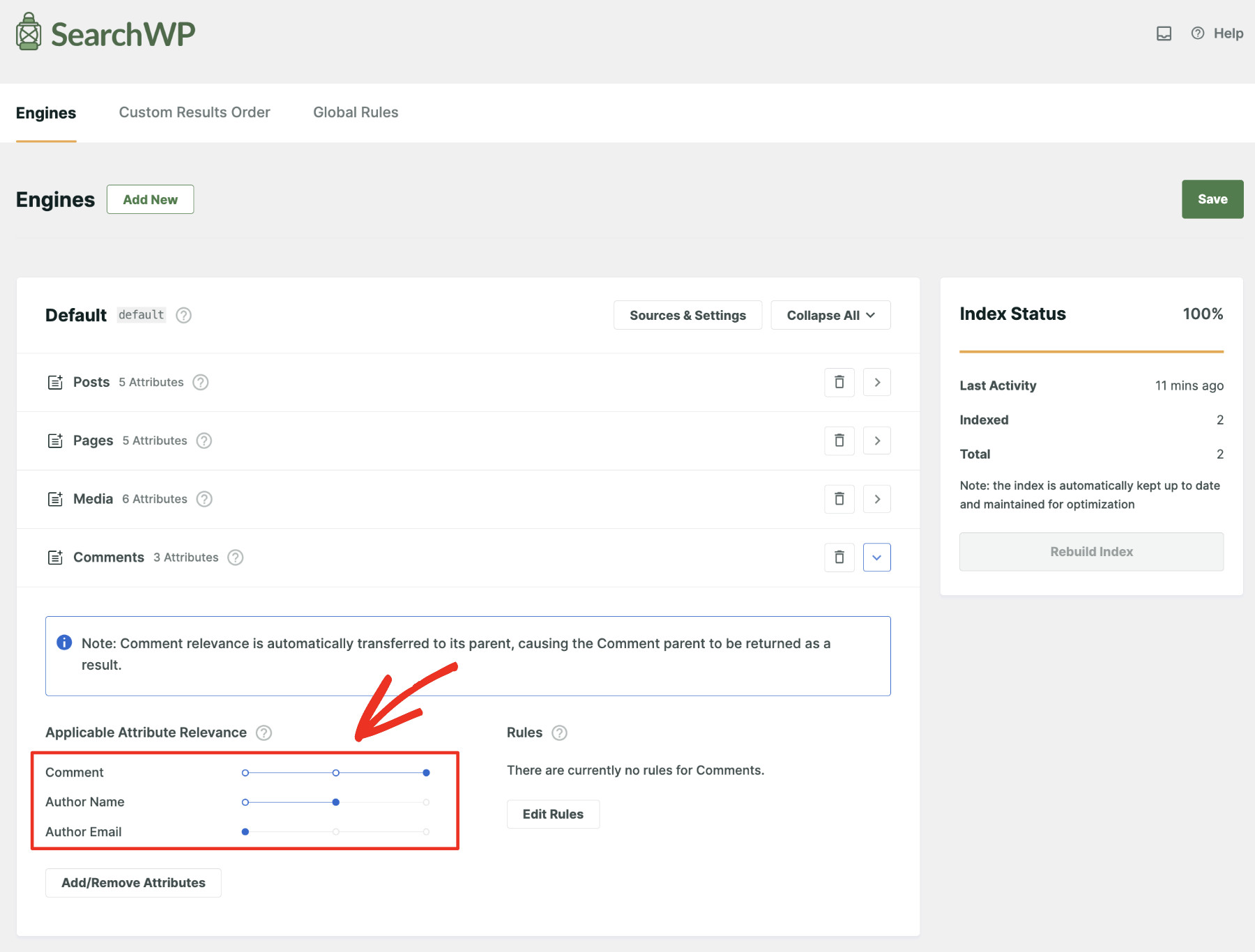Screen dimensions: 1255x952
Task: Click Add/Remove Attributes for Comments
Action: [132, 882]
